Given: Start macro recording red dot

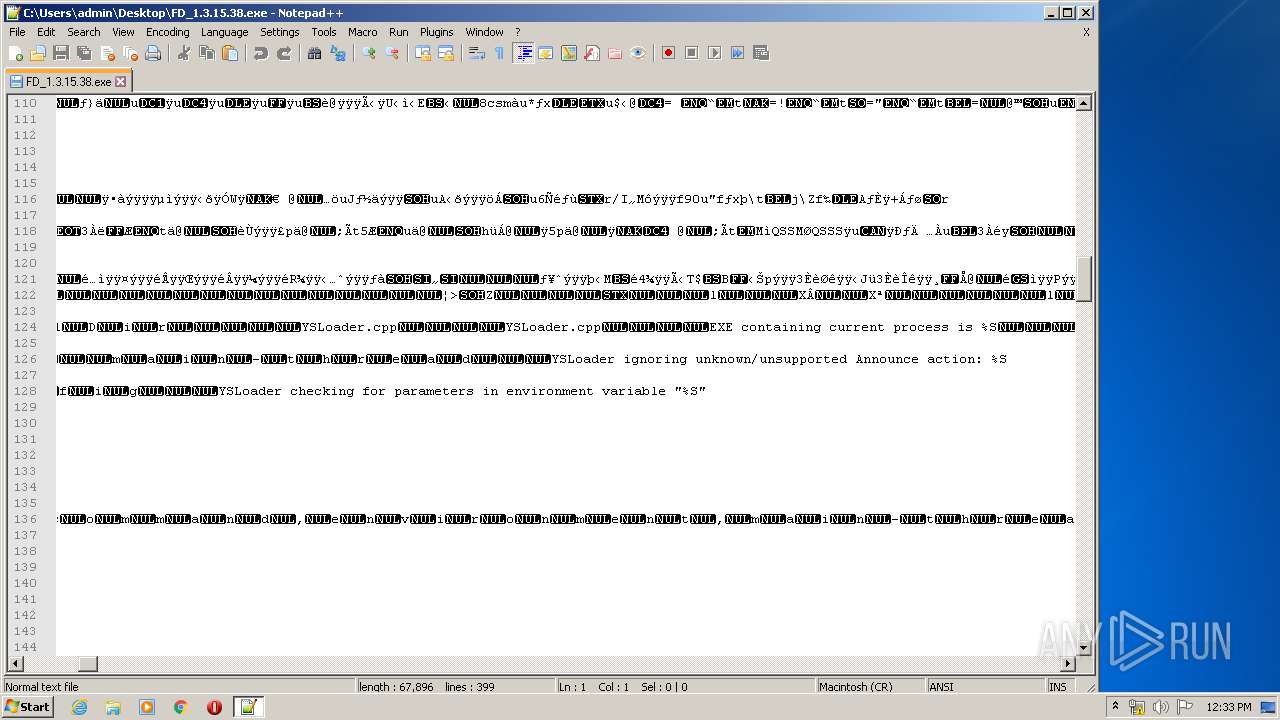Looking at the screenshot, I should tap(669, 53).
